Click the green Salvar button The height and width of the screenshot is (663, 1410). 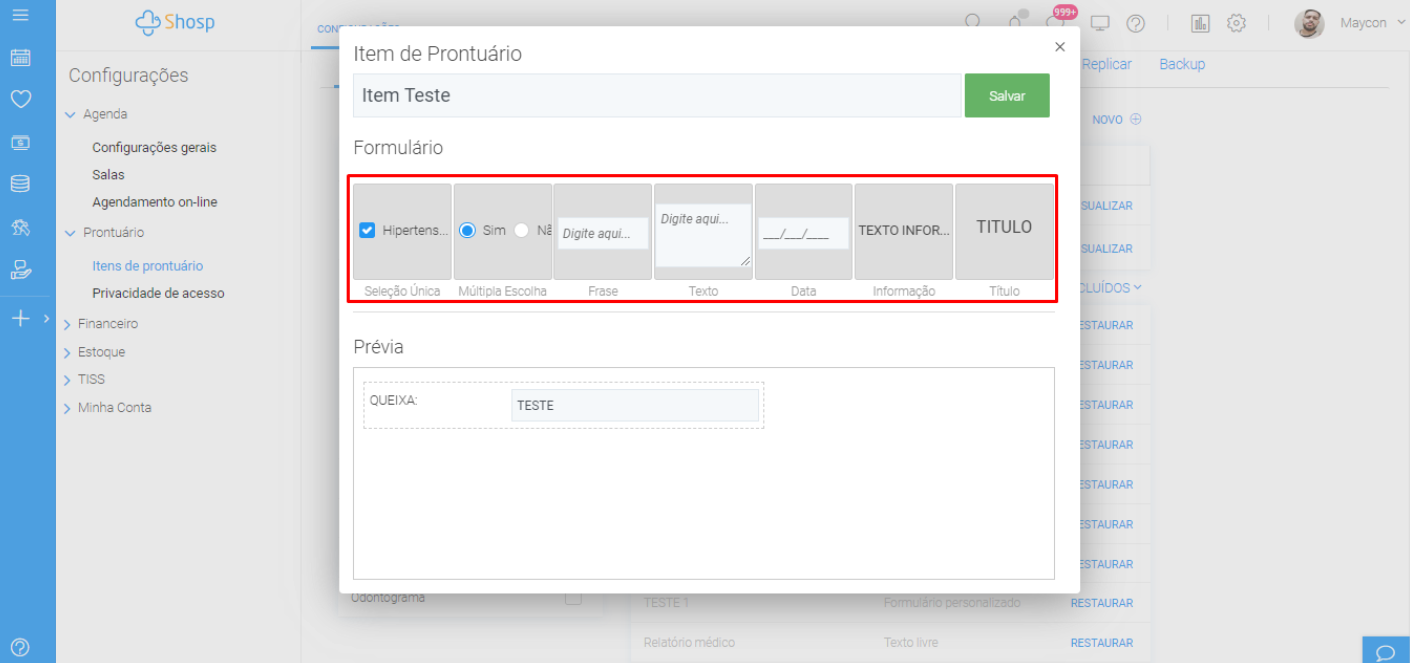[1006, 96]
